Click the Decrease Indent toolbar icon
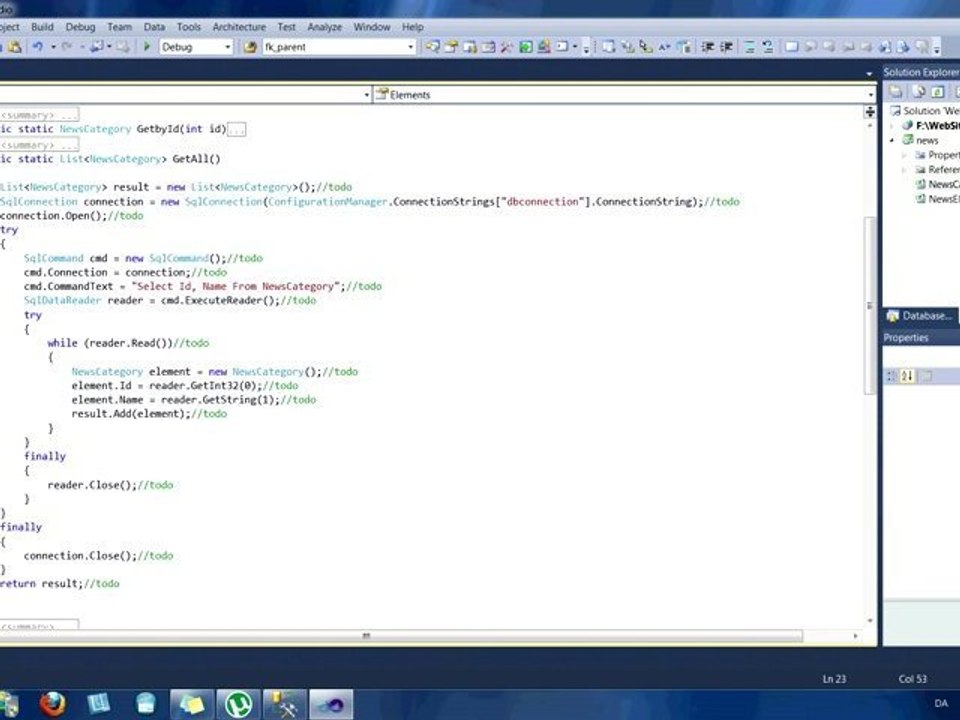The width and height of the screenshot is (960, 720). click(707, 47)
